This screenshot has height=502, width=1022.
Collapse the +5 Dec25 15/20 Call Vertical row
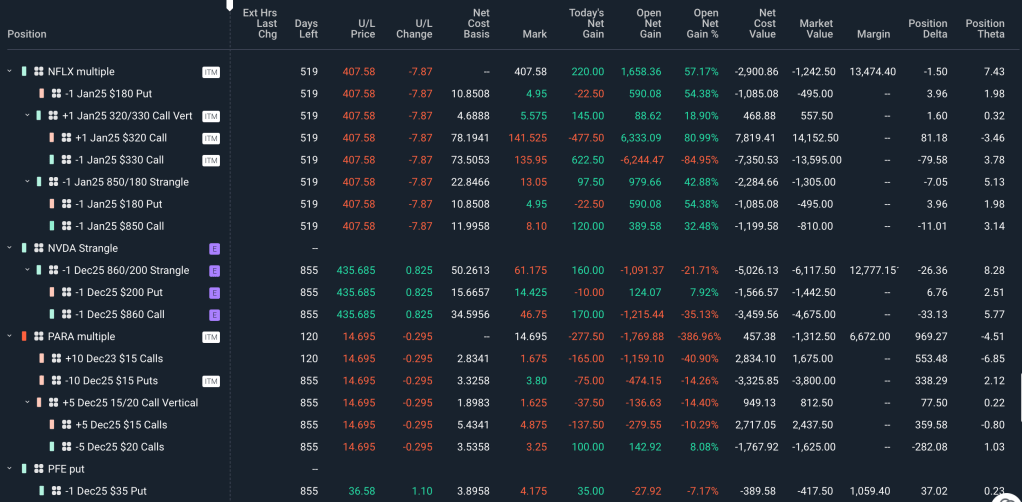(27, 403)
